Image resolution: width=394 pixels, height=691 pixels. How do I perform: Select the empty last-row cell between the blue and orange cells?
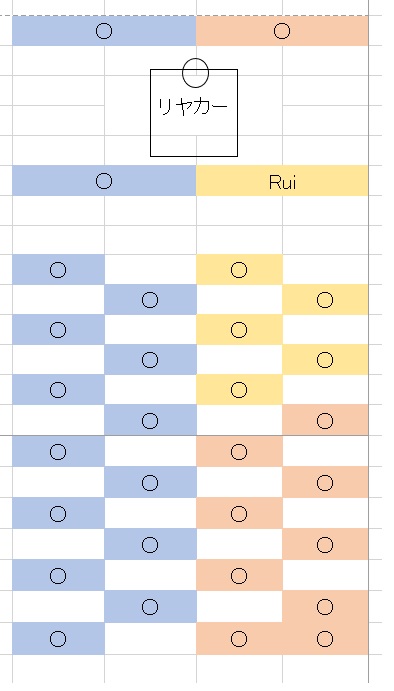pos(150,639)
